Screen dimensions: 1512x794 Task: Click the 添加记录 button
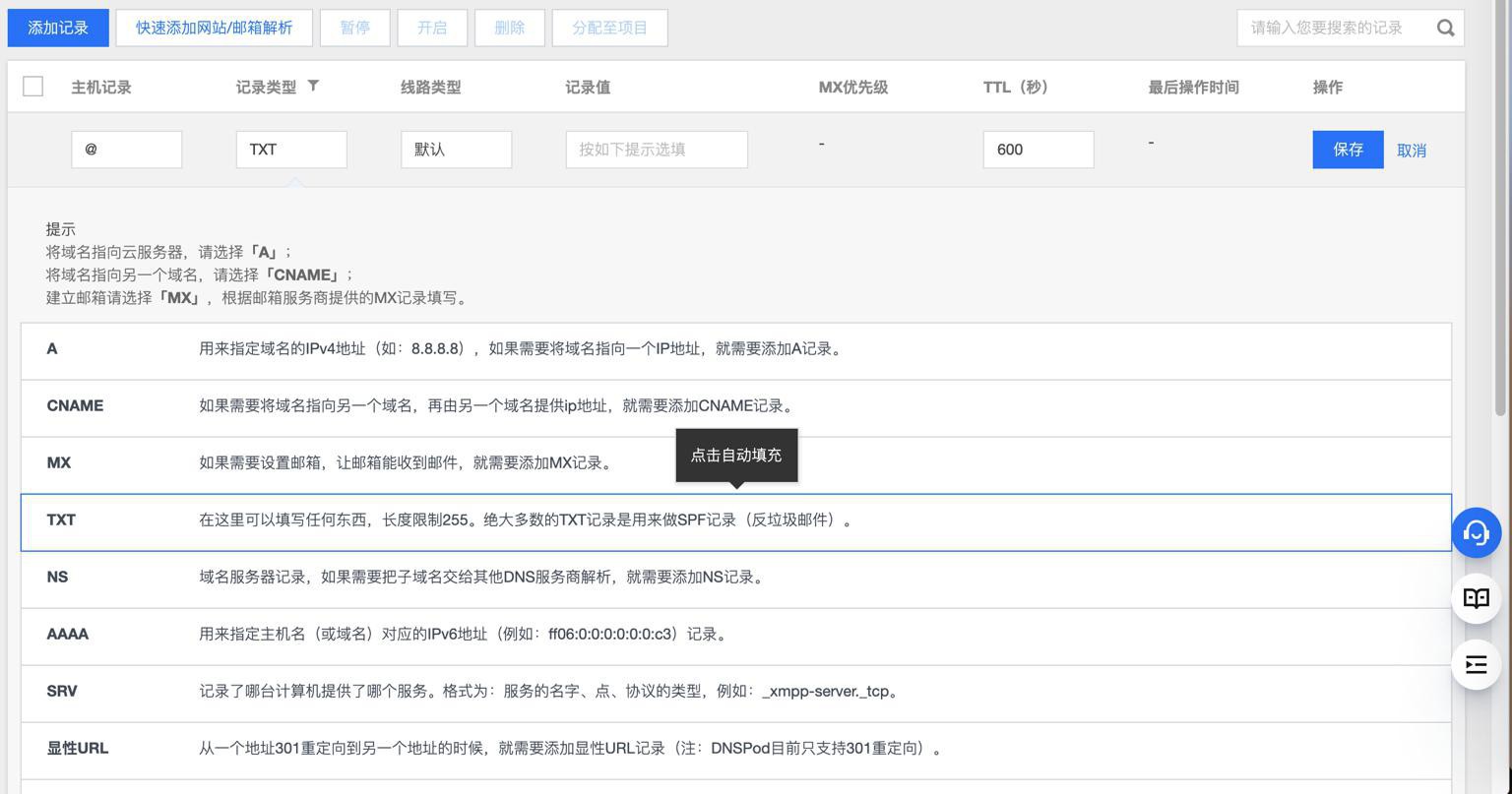tap(58, 28)
